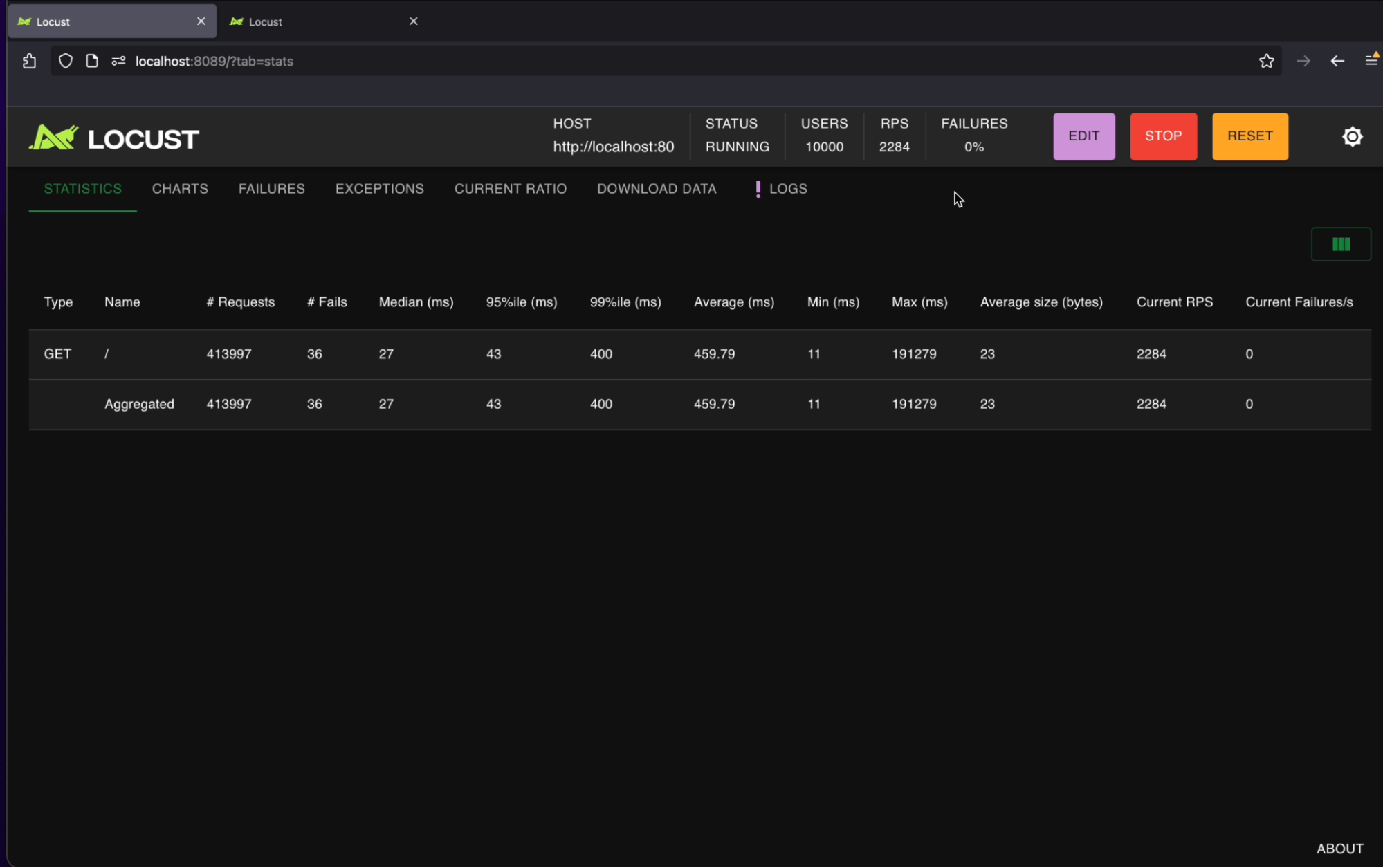Sort by the Current Failures/s column header
This screenshot has height=868, width=1383.
click(1299, 302)
